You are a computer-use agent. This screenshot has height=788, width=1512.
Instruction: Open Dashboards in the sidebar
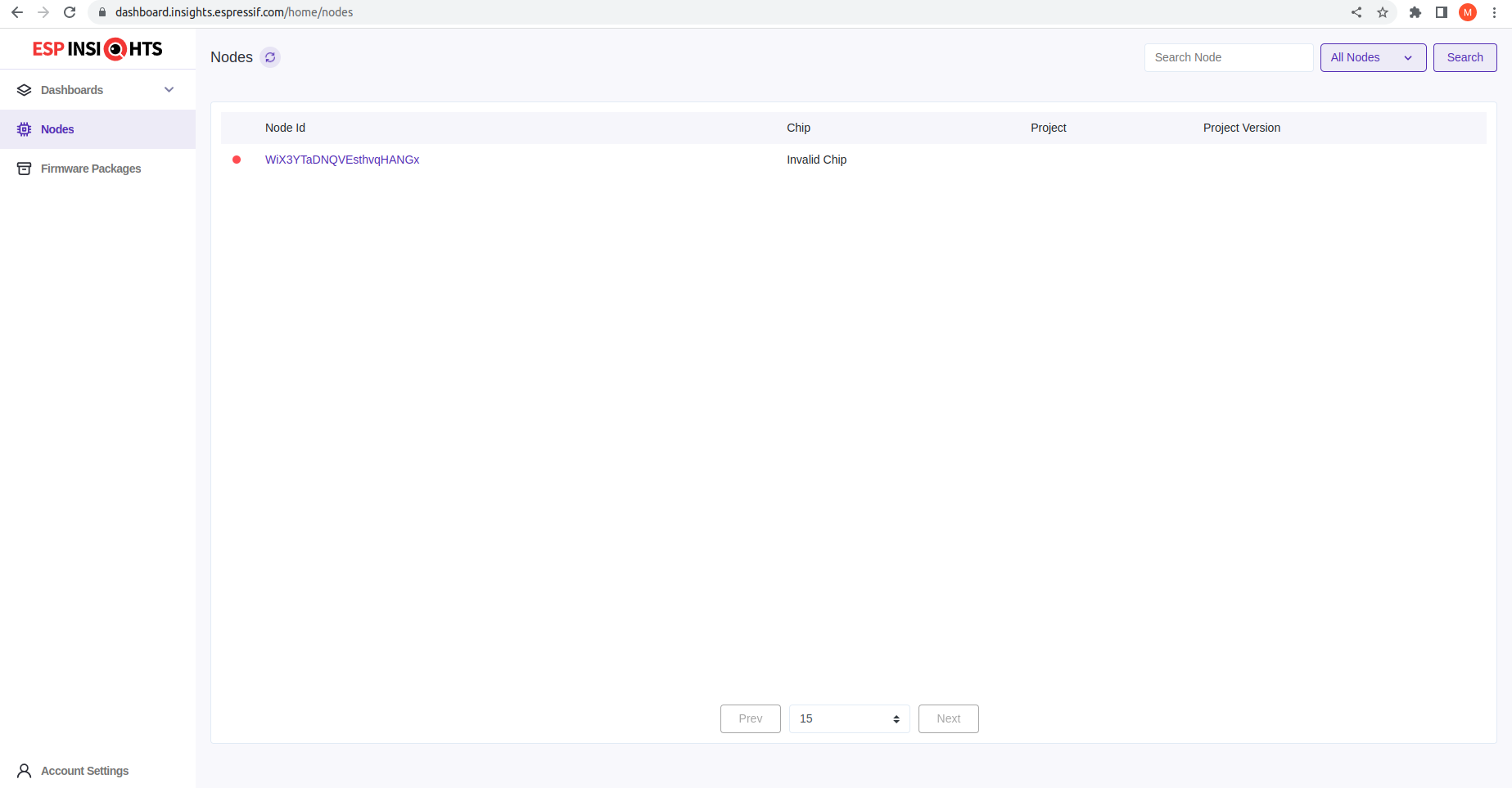(97, 90)
